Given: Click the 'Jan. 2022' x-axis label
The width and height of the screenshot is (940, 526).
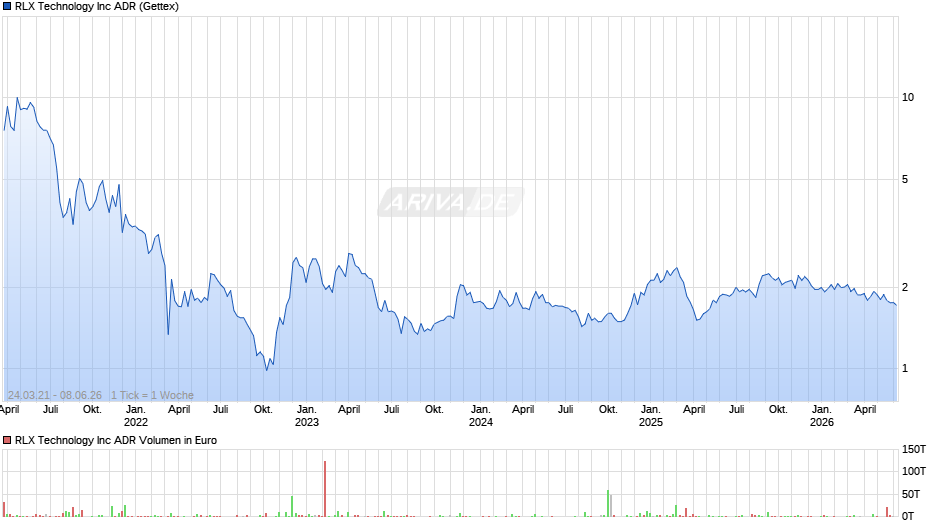Looking at the screenshot, I should (135, 416).
